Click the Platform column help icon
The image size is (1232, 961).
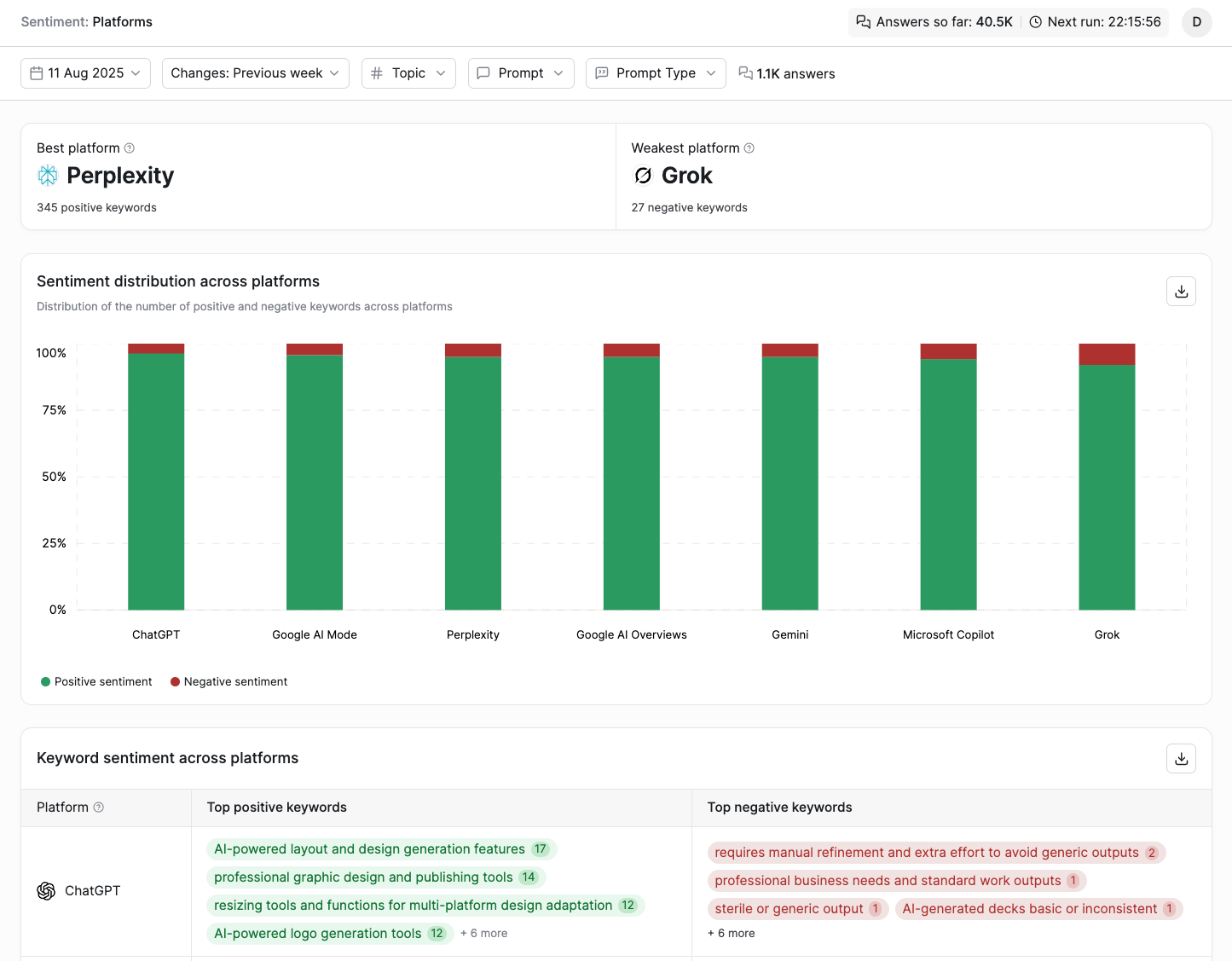pyautogui.click(x=99, y=808)
